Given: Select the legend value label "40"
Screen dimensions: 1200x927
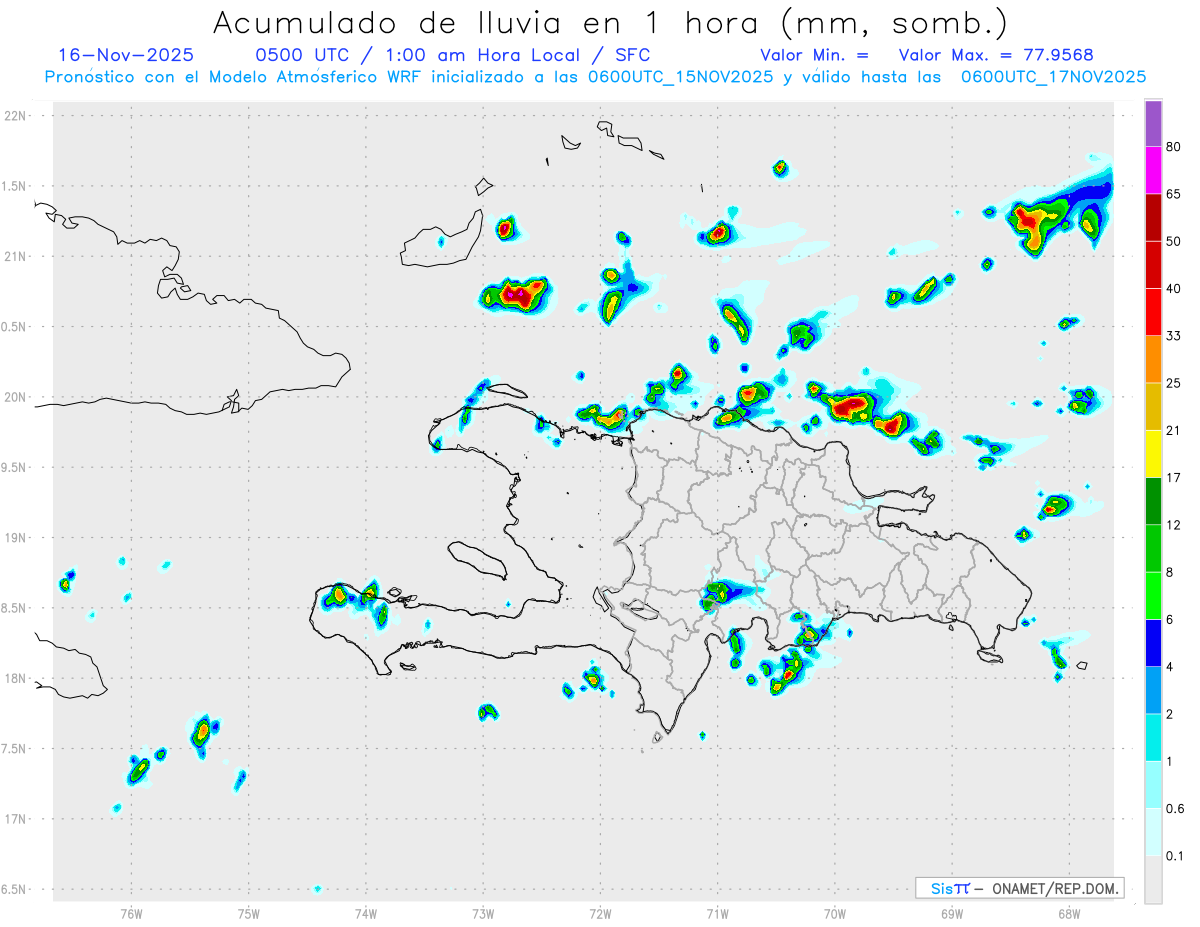Looking at the screenshot, I should pos(1174,289).
